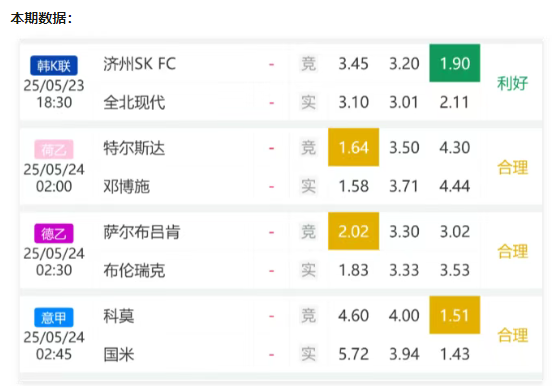Open team 国米
The height and width of the screenshot is (386, 557).
tap(119, 354)
